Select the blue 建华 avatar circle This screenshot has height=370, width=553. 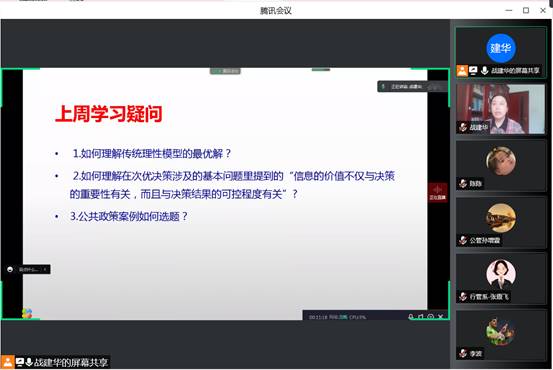pos(501,48)
